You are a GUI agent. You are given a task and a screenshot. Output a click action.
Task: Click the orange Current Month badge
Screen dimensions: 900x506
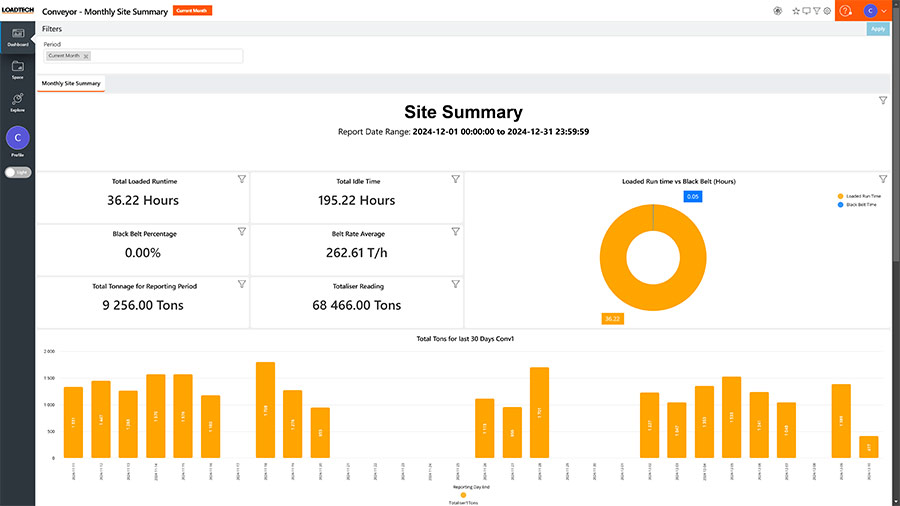(192, 11)
